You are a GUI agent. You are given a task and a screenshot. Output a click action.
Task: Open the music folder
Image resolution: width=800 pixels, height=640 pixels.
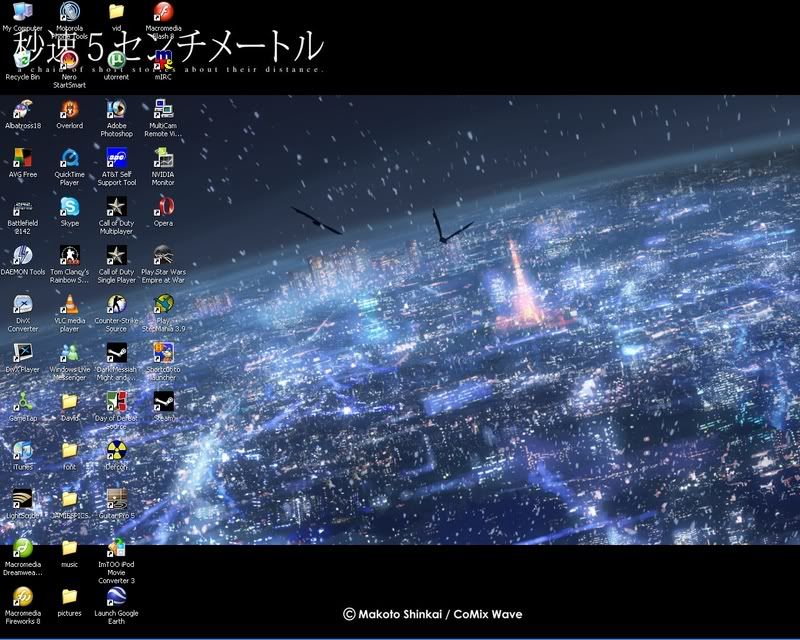point(67,550)
